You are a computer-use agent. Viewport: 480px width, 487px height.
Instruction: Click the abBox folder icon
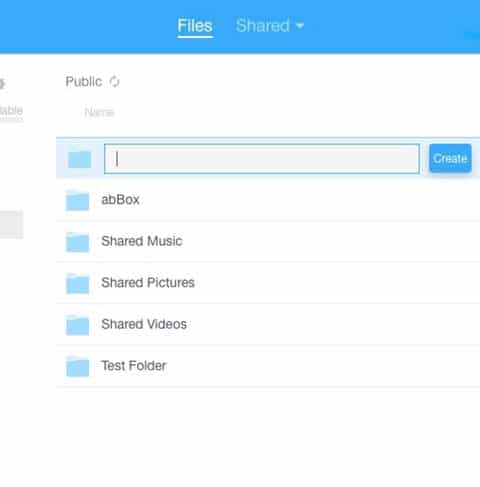tap(78, 200)
